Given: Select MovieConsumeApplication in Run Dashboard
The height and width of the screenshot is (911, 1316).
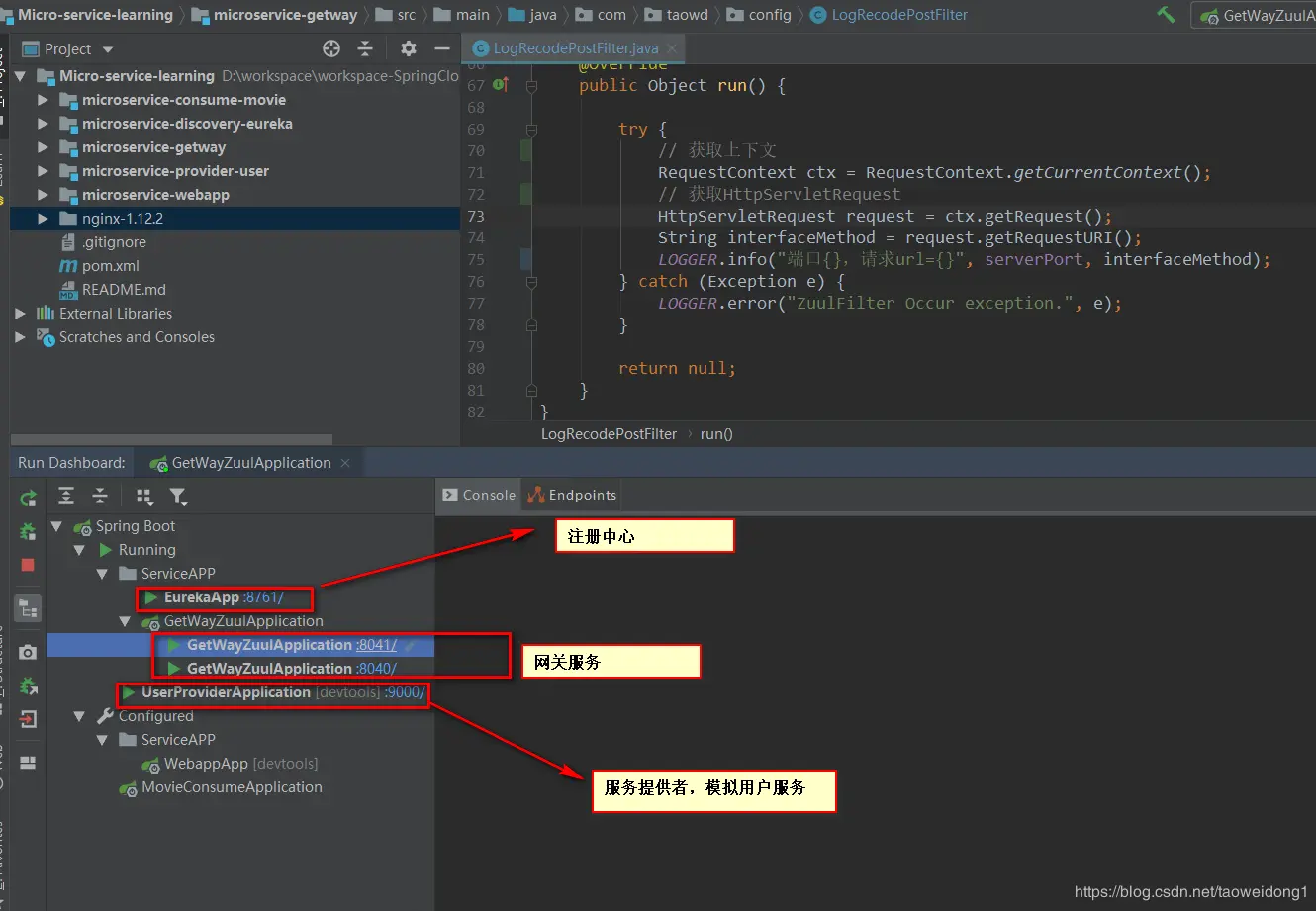Looking at the screenshot, I should click(232, 787).
